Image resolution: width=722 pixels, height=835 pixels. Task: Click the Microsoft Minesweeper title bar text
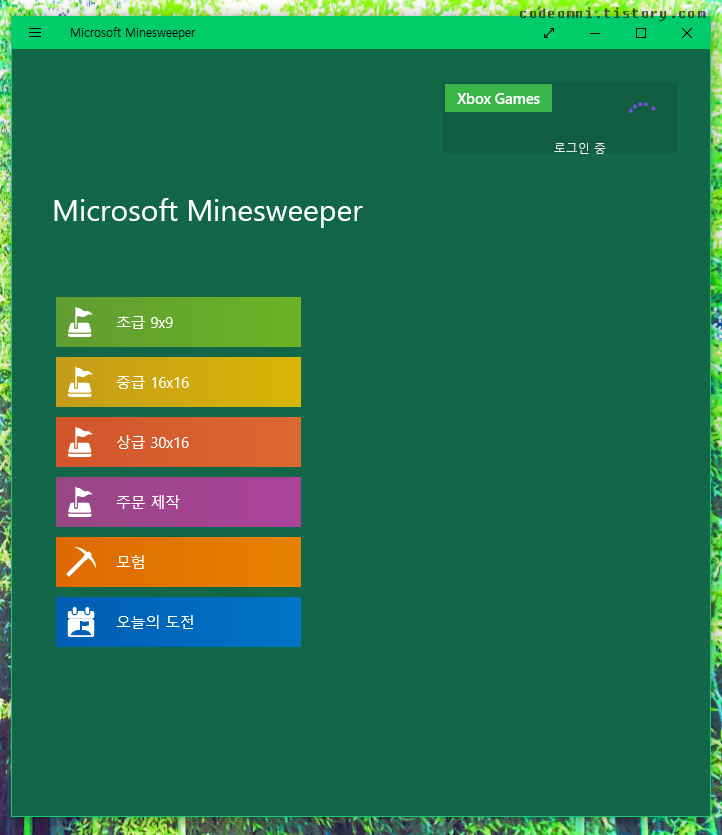click(133, 33)
